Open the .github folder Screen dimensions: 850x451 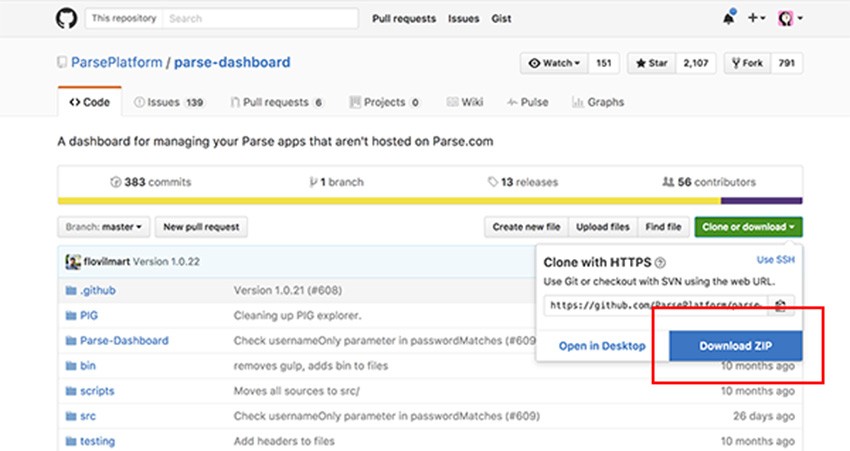98,291
